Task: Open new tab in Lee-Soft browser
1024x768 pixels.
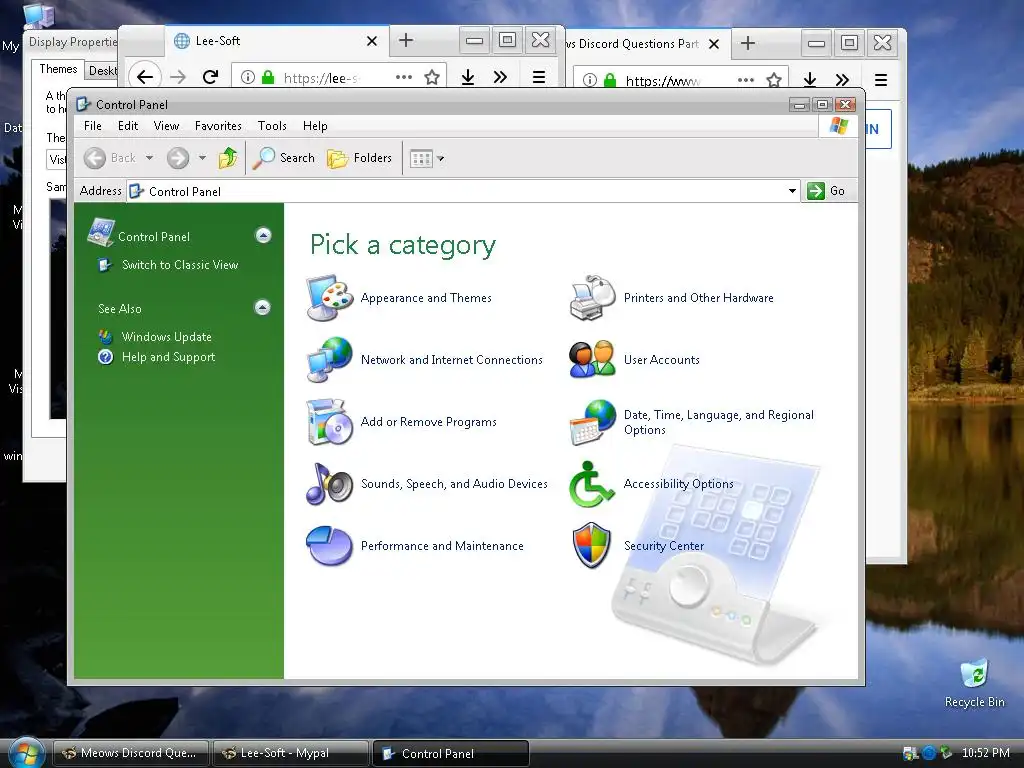Action: tap(406, 40)
